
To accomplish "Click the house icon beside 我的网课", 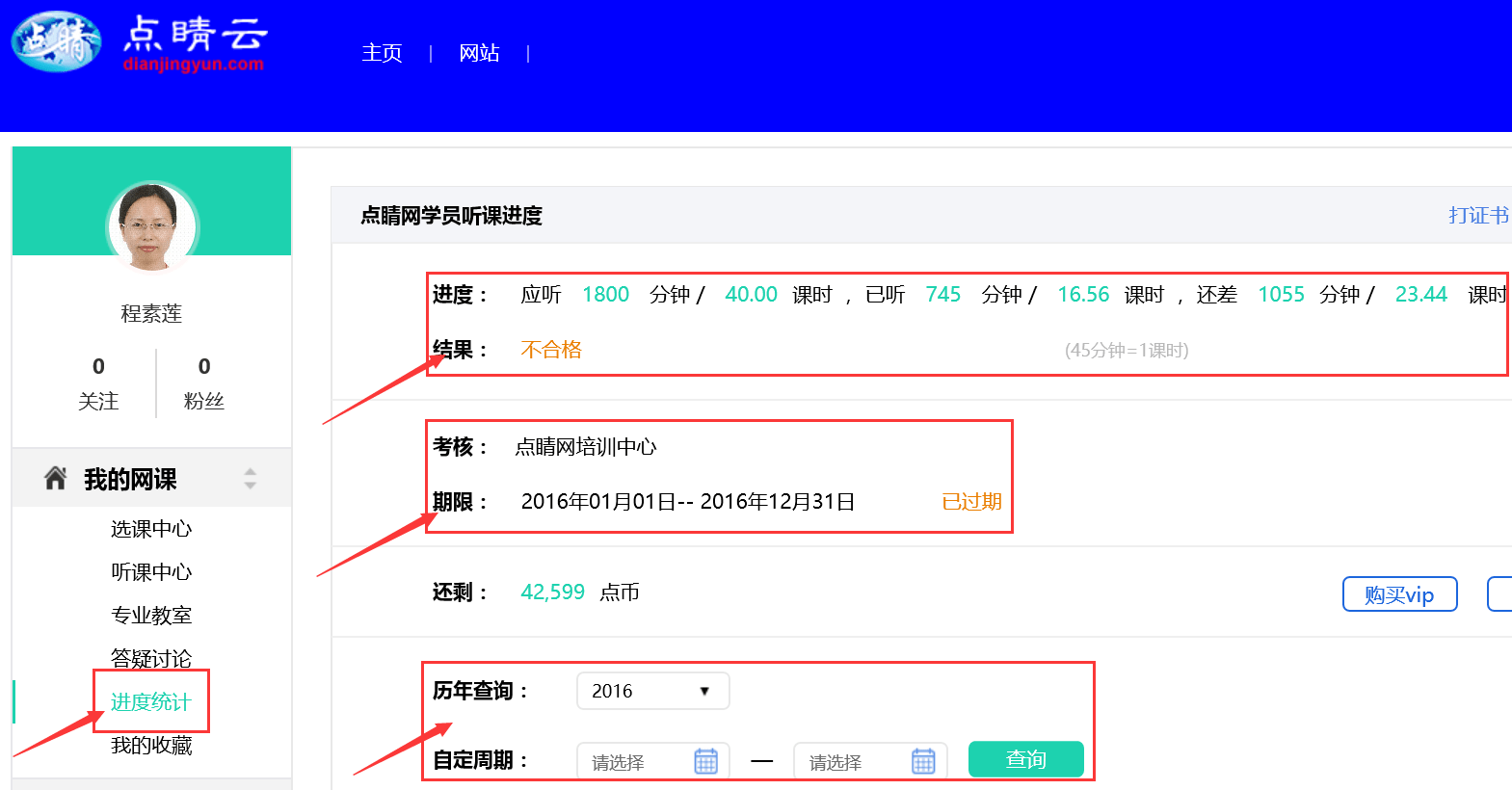I will 56,478.
